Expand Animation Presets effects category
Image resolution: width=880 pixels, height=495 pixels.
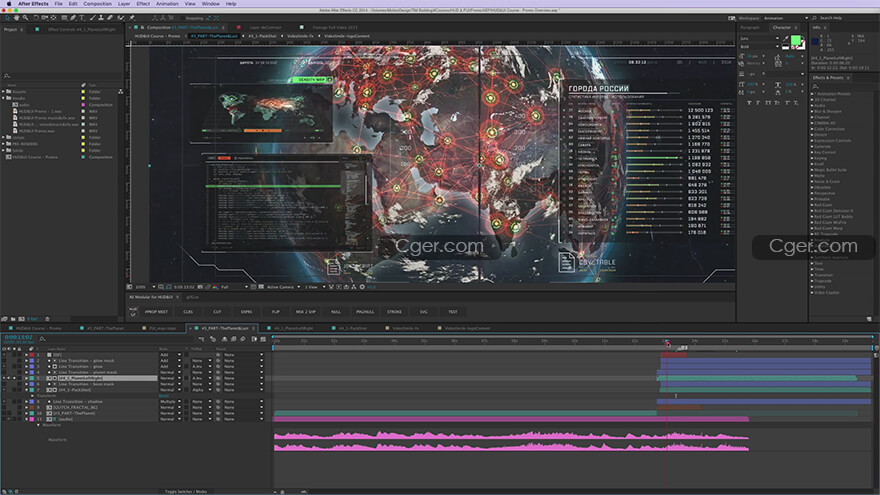pos(812,94)
